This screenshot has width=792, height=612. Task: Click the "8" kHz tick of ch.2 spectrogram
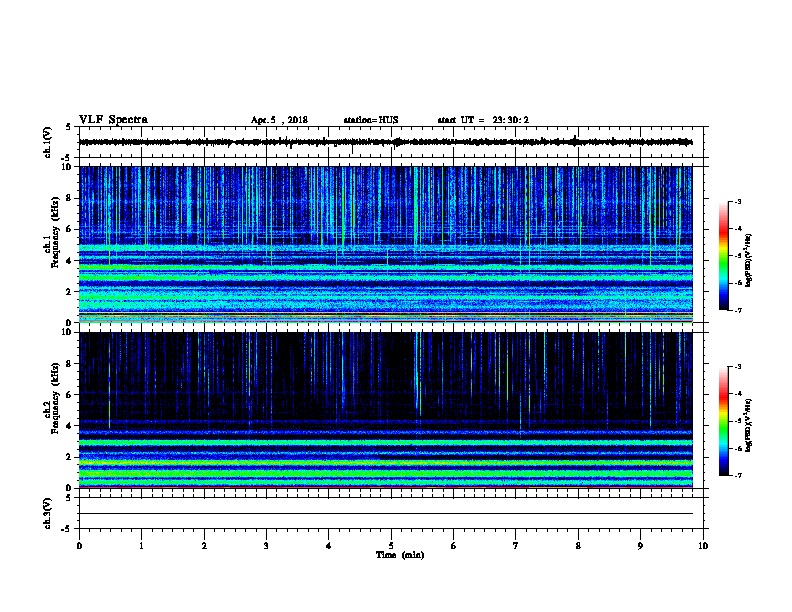(70, 364)
